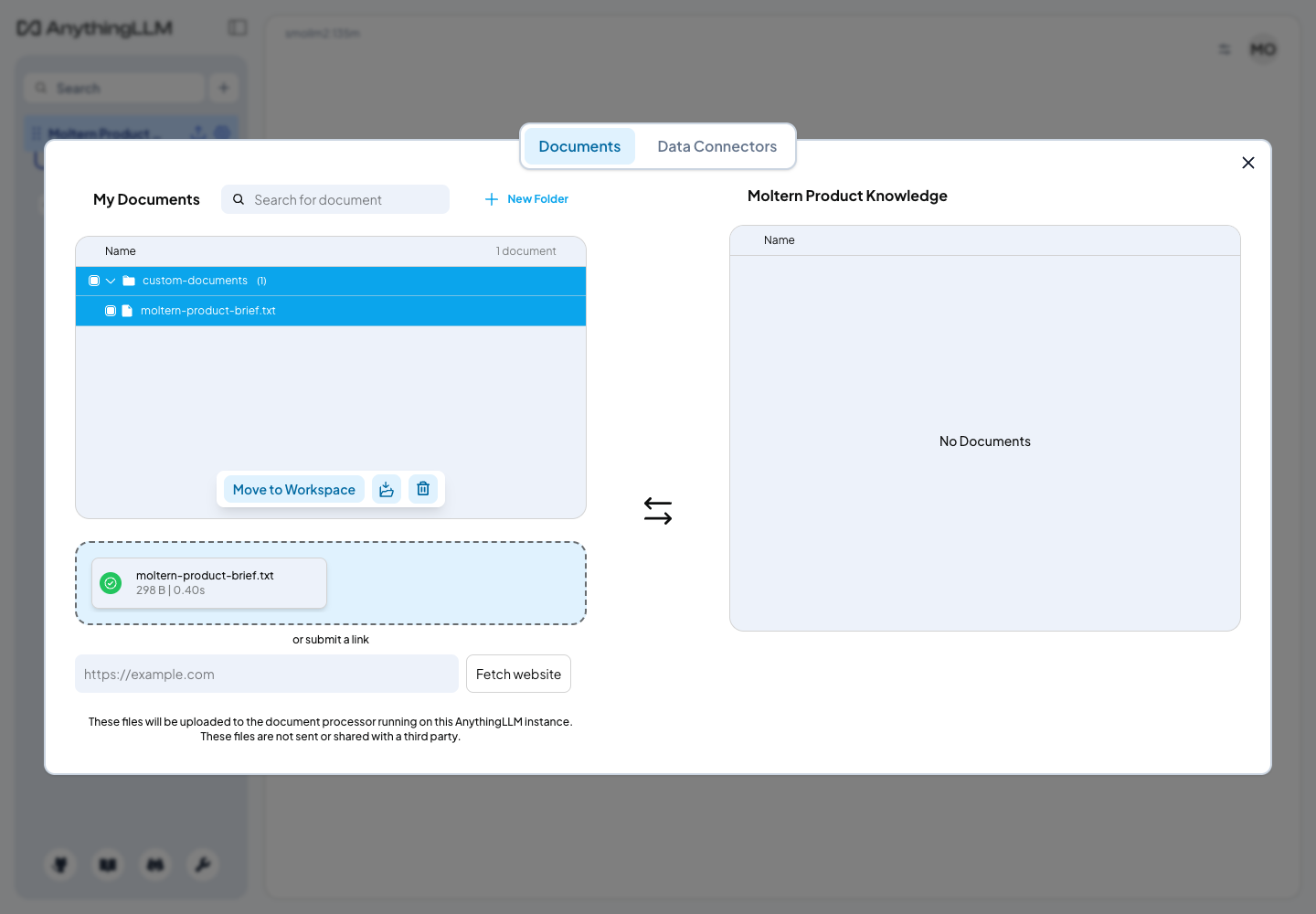The width and height of the screenshot is (1316, 914).
Task: Click the Name header in My Documents
Action: point(121,251)
